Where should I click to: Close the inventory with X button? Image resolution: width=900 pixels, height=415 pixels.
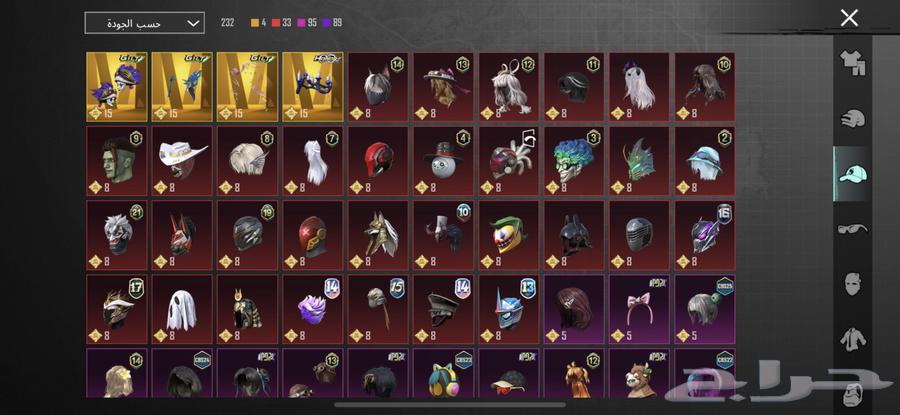pyautogui.click(x=849, y=18)
